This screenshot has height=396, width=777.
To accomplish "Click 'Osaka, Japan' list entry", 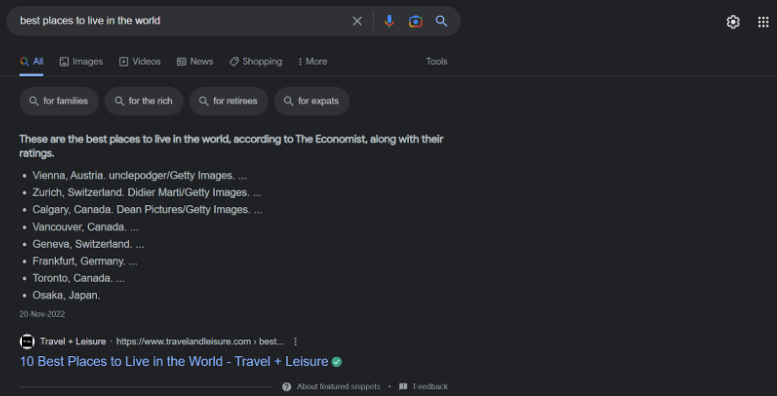I will [66, 295].
